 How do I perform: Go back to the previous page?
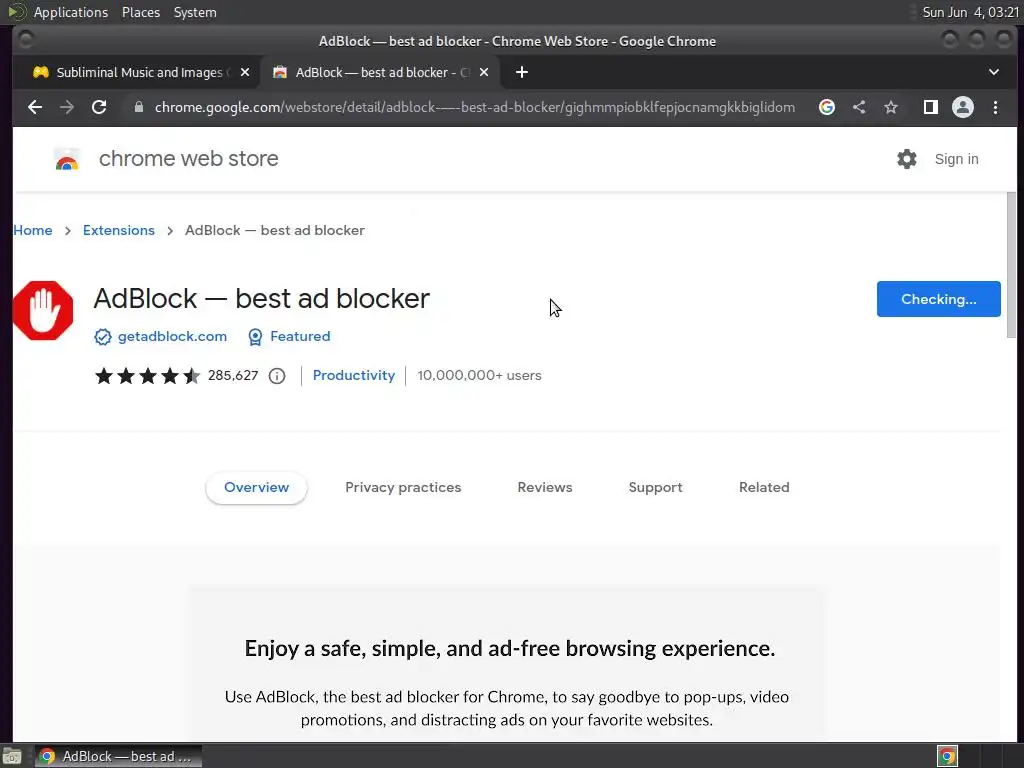click(35, 107)
